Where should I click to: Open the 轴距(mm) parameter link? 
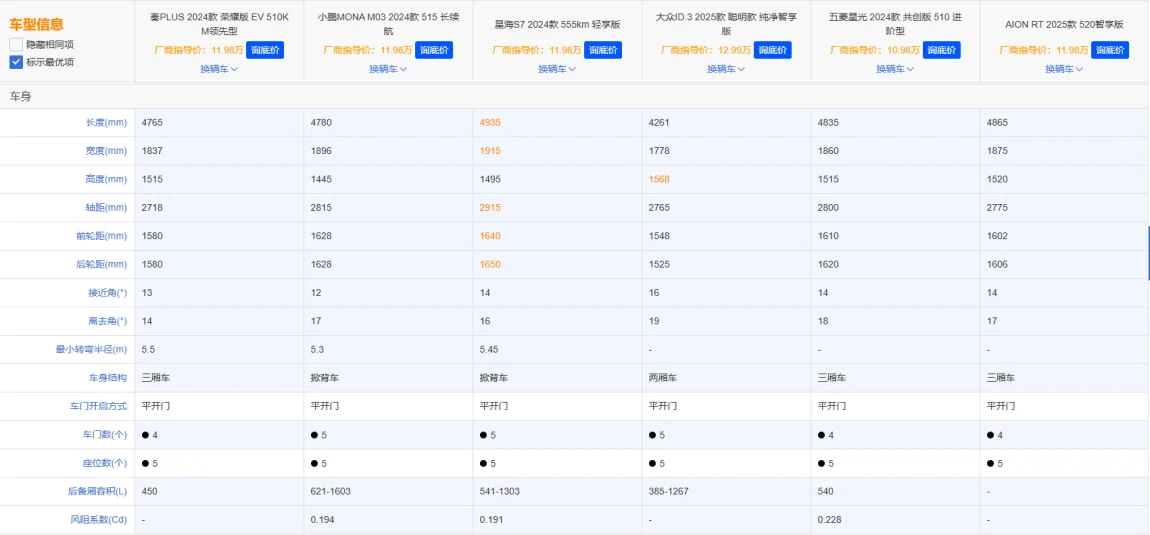click(x=106, y=208)
